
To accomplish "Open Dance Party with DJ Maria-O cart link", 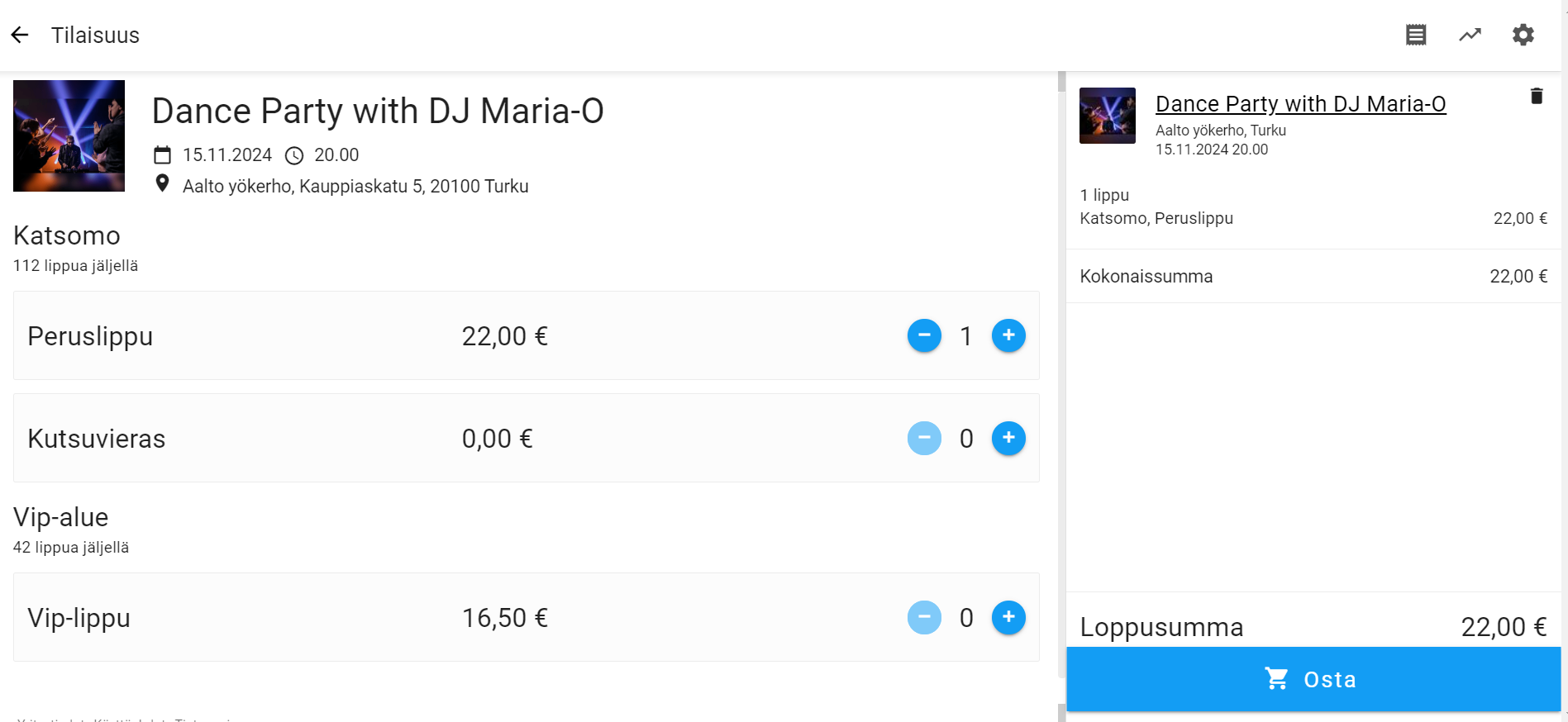I will 1300,104.
